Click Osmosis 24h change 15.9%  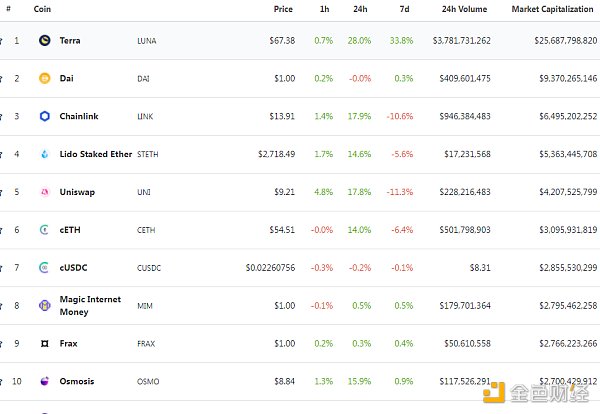click(359, 381)
